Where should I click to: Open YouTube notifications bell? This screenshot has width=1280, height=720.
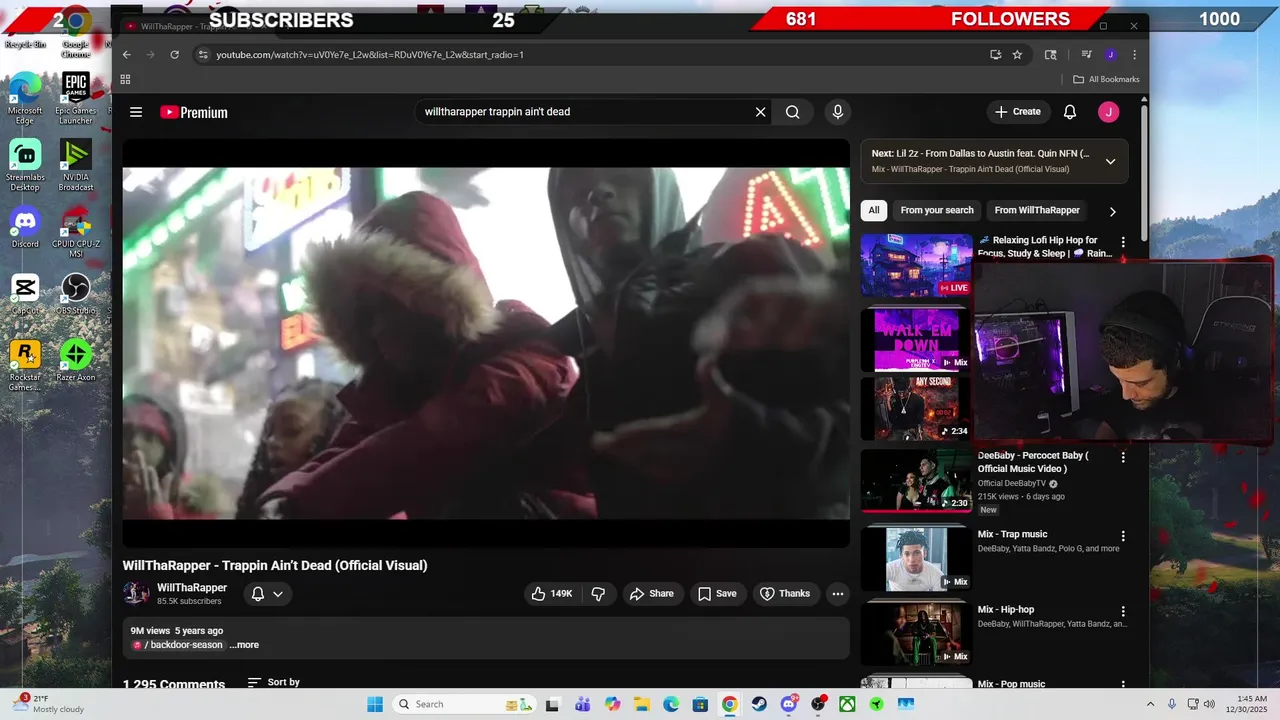(1070, 112)
